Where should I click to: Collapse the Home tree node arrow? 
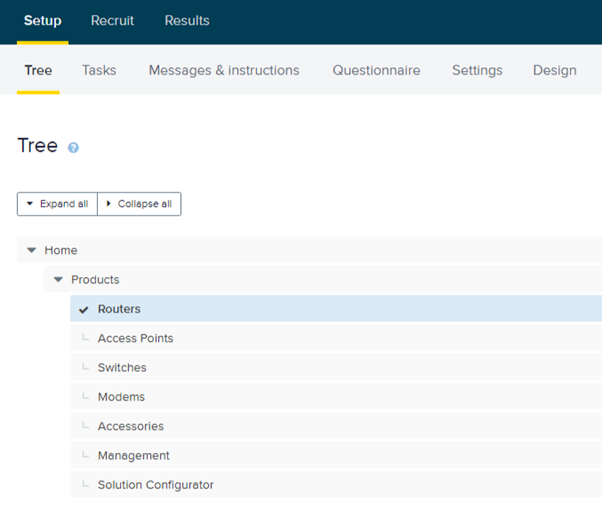[31, 250]
